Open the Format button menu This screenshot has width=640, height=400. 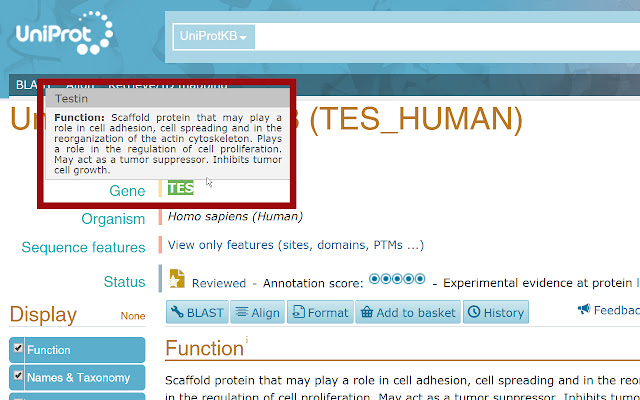coord(320,312)
